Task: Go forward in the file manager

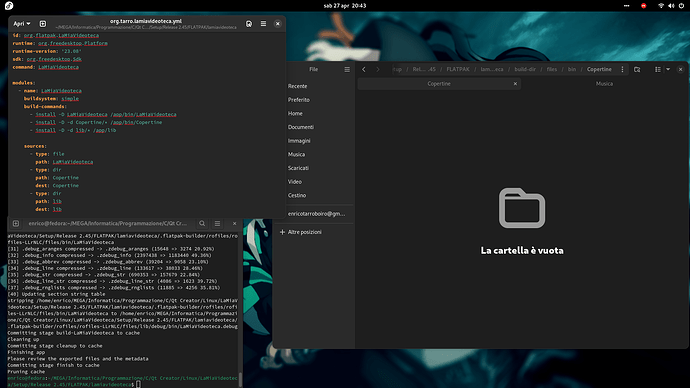Action: tap(378, 70)
